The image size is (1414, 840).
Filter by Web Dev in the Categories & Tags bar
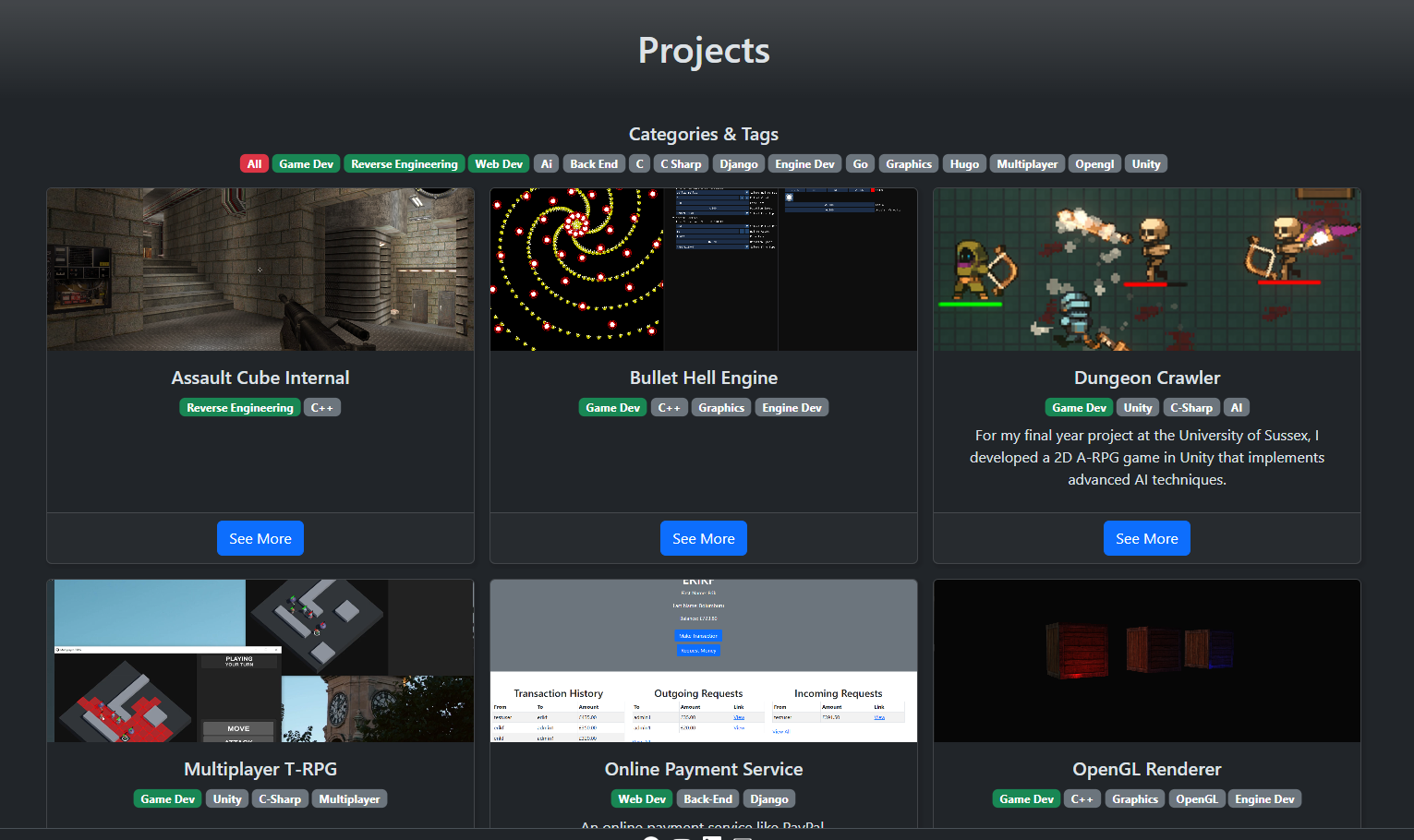click(499, 163)
